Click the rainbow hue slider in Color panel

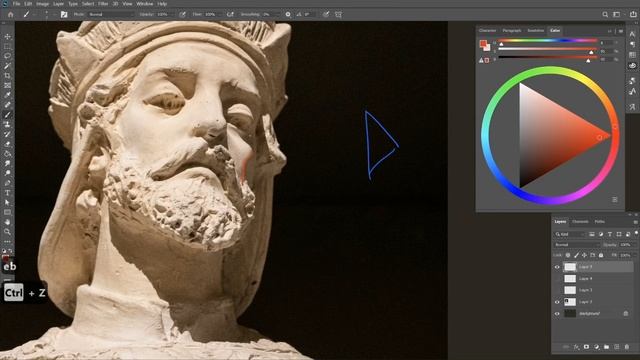click(x=548, y=41)
